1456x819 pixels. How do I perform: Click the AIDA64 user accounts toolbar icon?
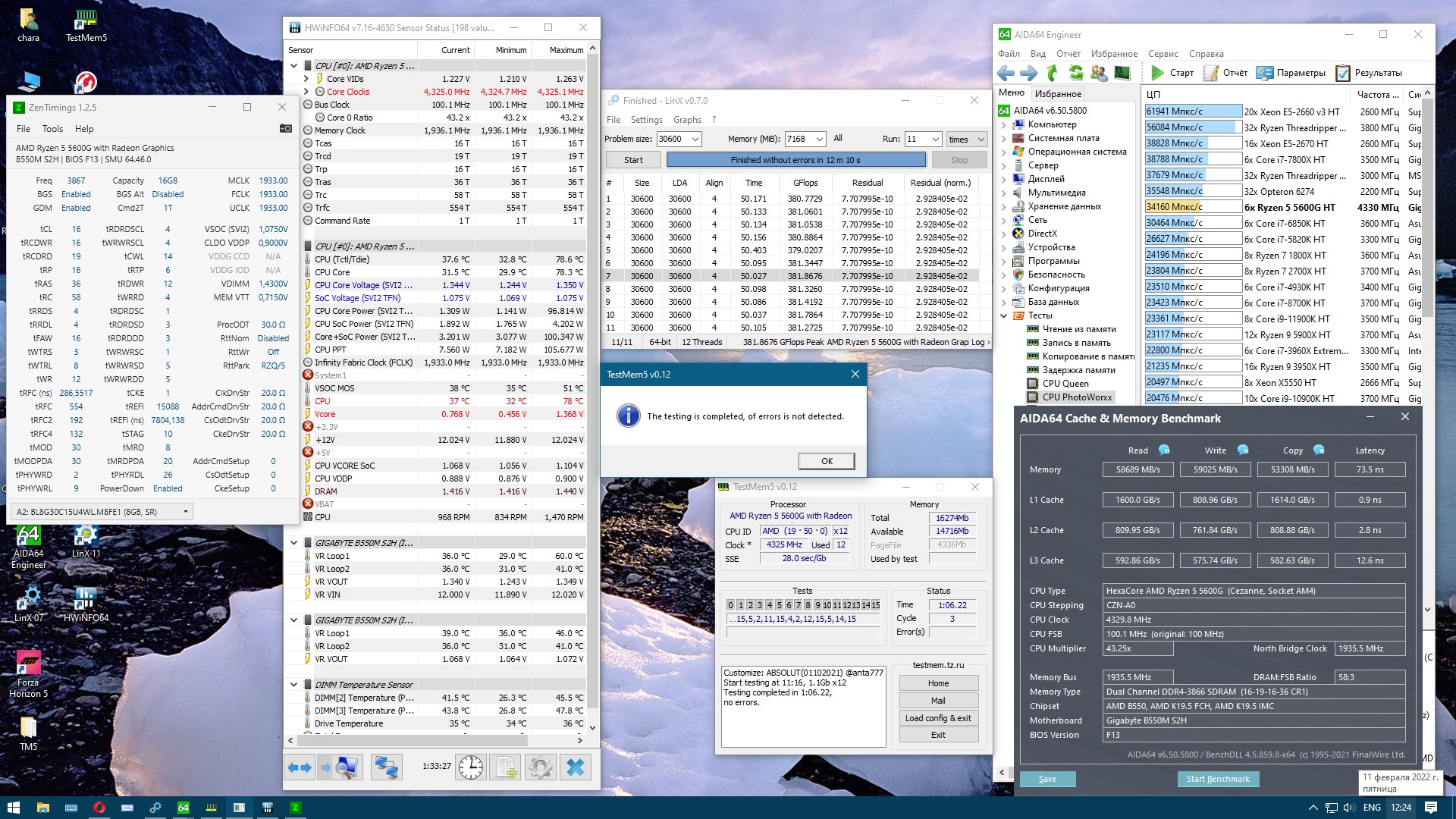pyautogui.click(x=1099, y=73)
